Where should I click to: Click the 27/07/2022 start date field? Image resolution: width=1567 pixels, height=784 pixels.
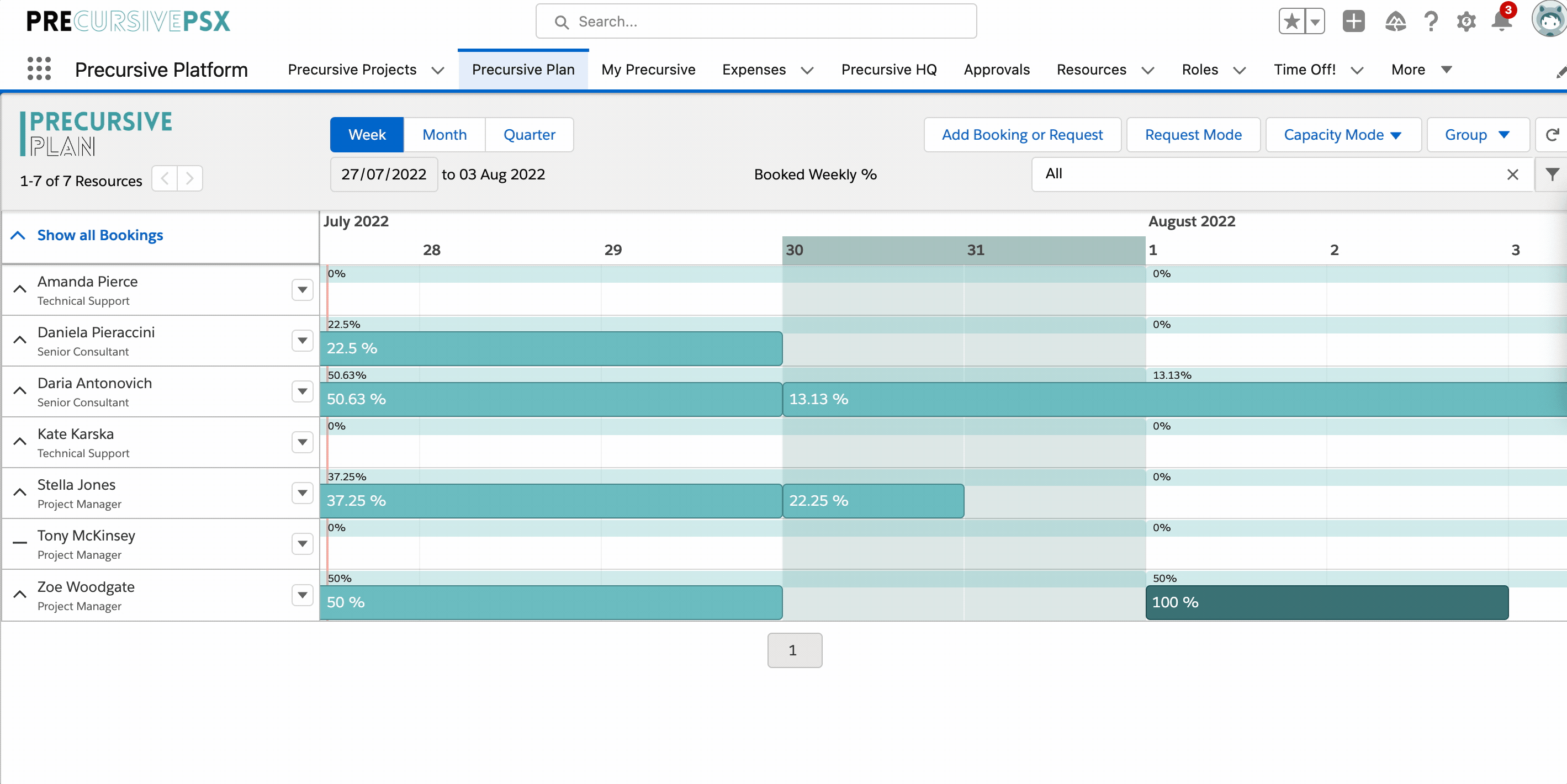384,174
